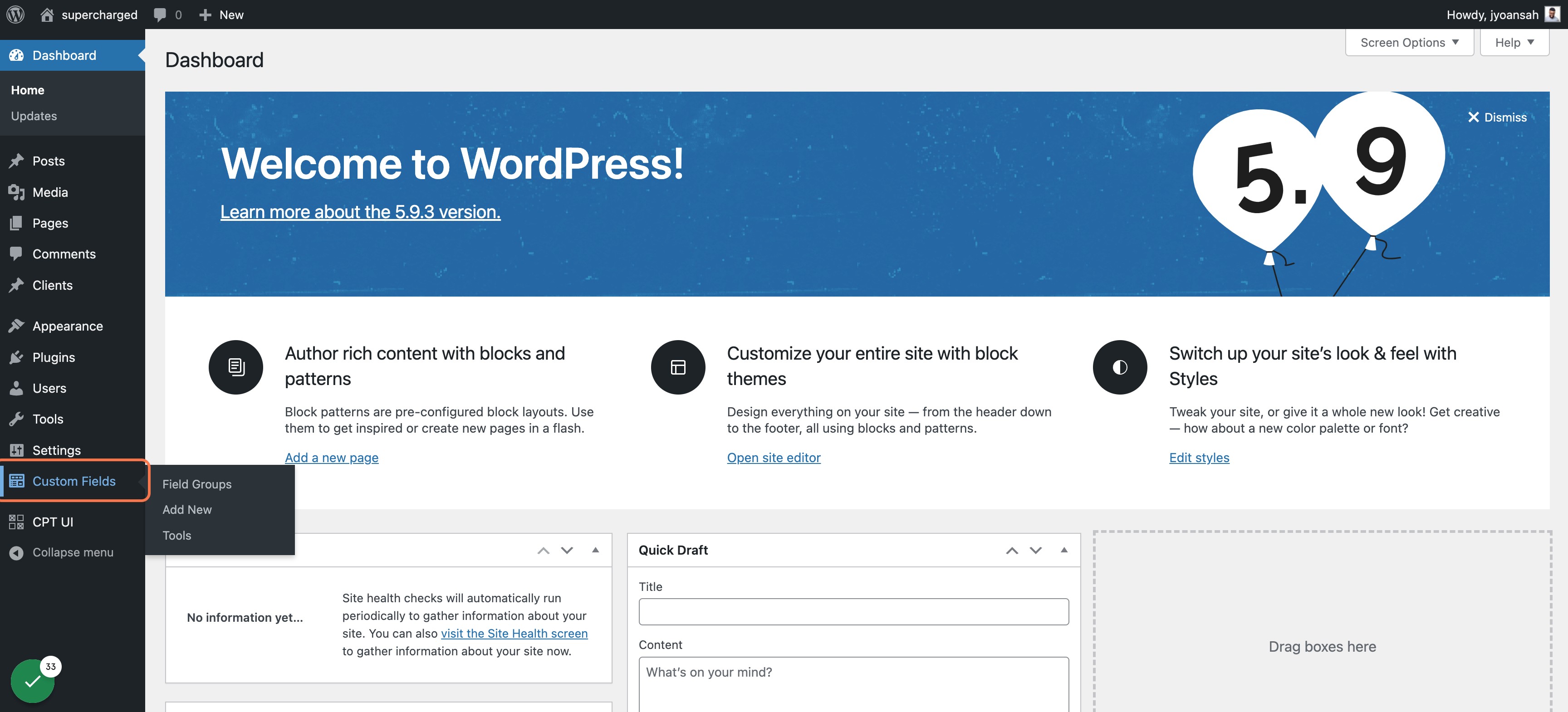Open the comments bubble in admin bar
The height and width of the screenshot is (712, 1568).
pyautogui.click(x=160, y=15)
